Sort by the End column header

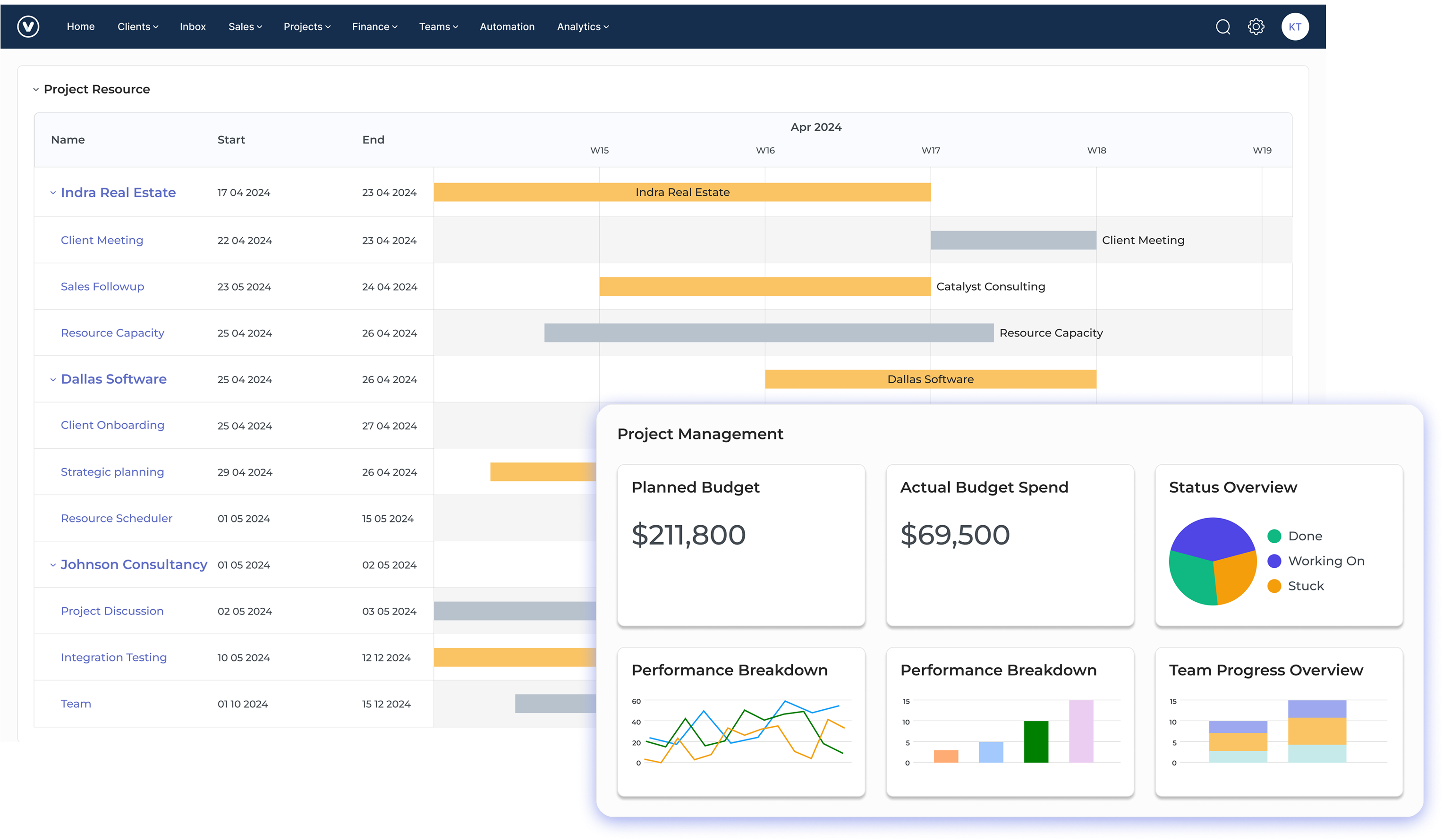pyautogui.click(x=373, y=140)
